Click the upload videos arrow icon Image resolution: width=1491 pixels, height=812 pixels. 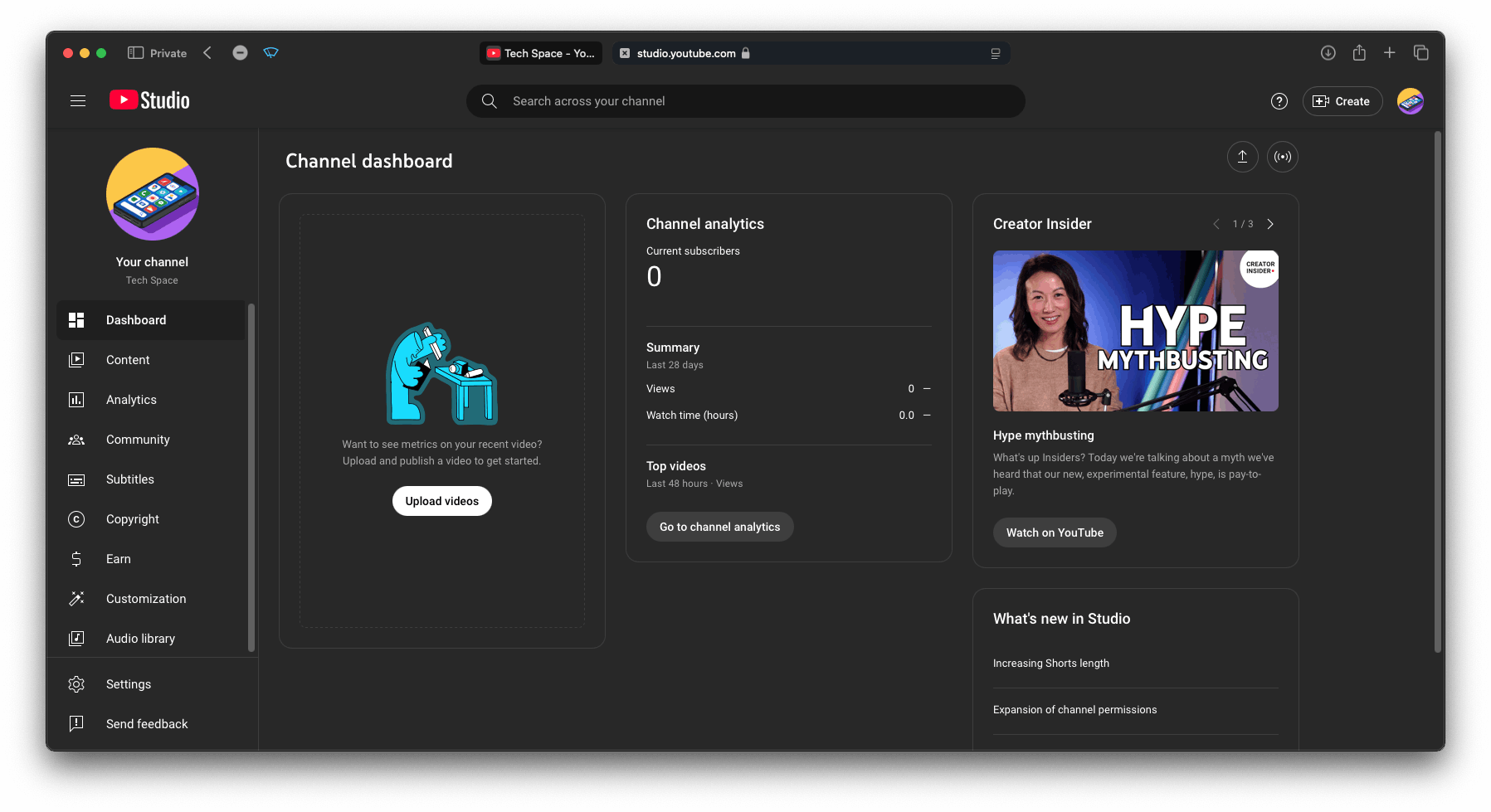click(x=1242, y=157)
